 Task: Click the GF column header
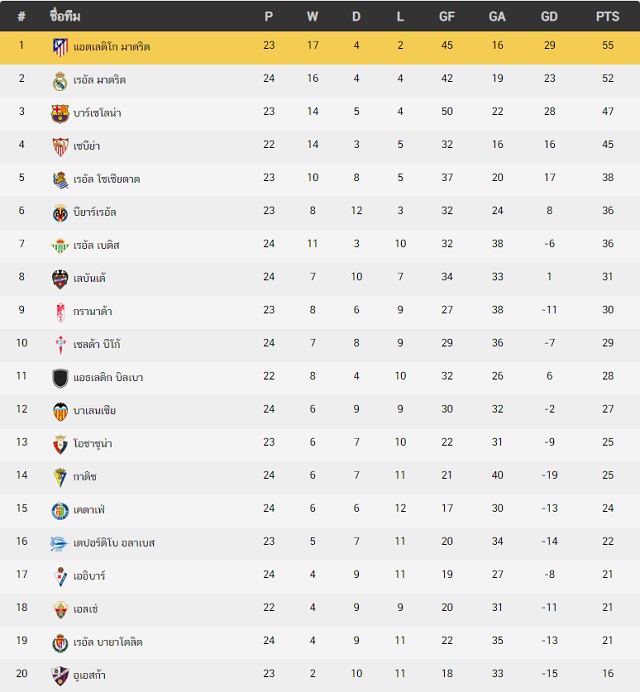tap(447, 16)
